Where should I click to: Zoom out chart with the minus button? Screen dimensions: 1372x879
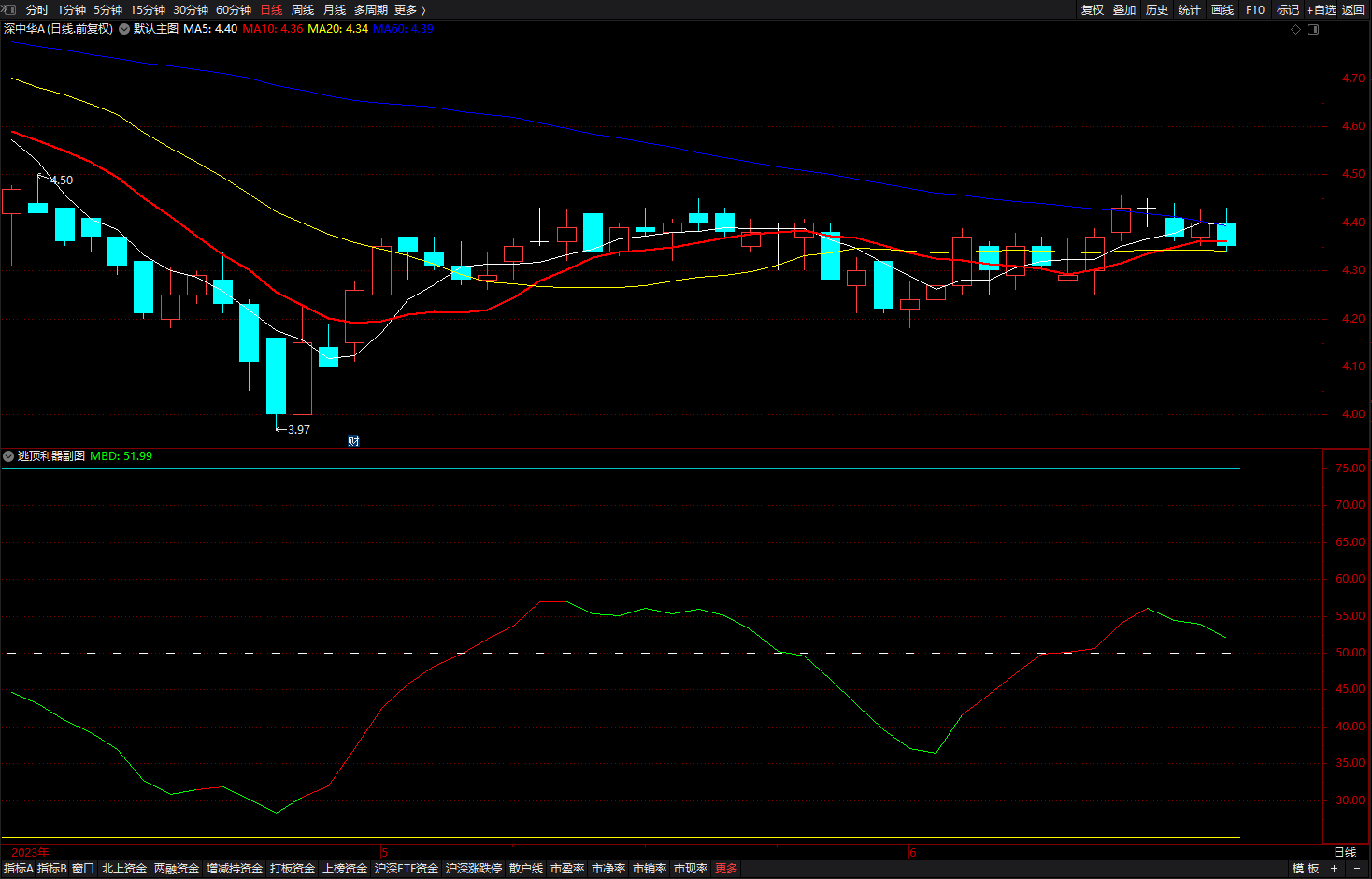pos(1357,869)
